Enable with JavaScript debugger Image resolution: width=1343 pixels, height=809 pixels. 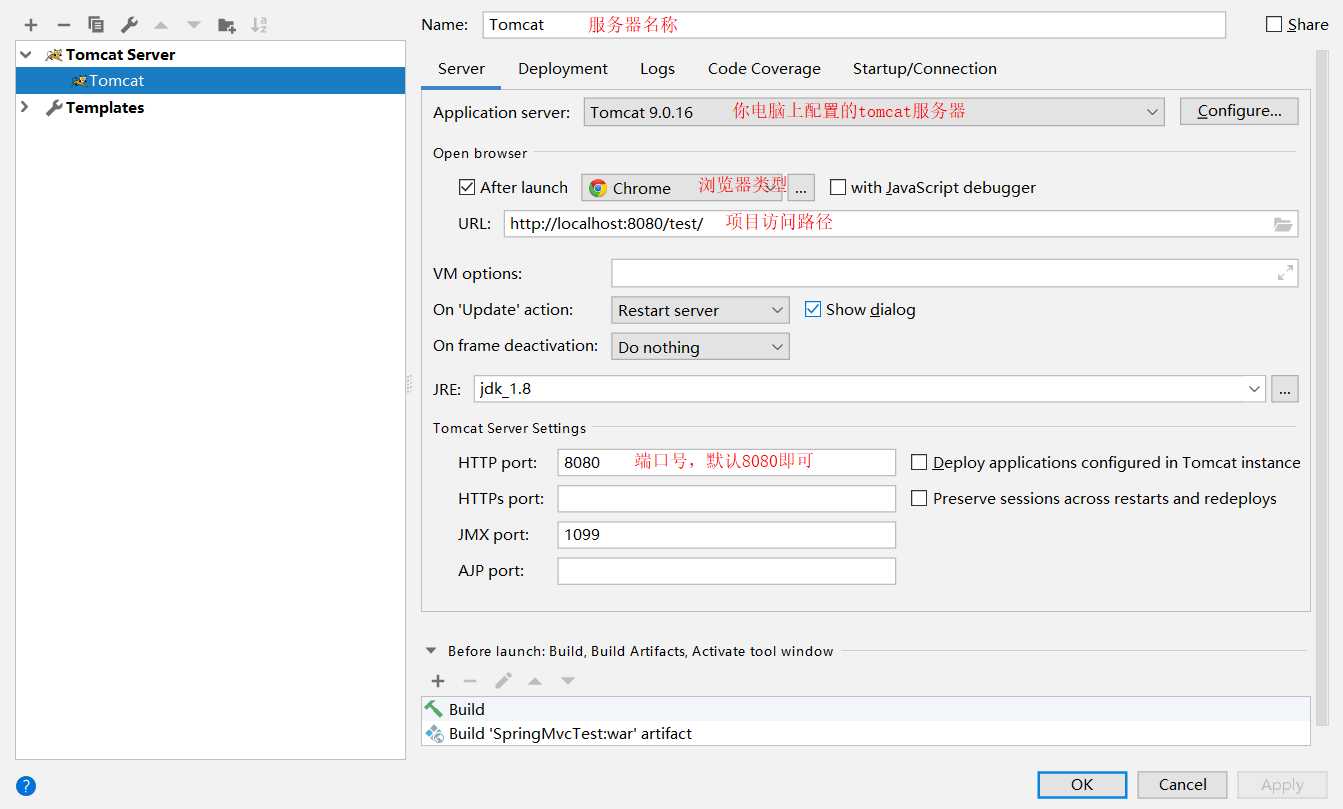838,187
